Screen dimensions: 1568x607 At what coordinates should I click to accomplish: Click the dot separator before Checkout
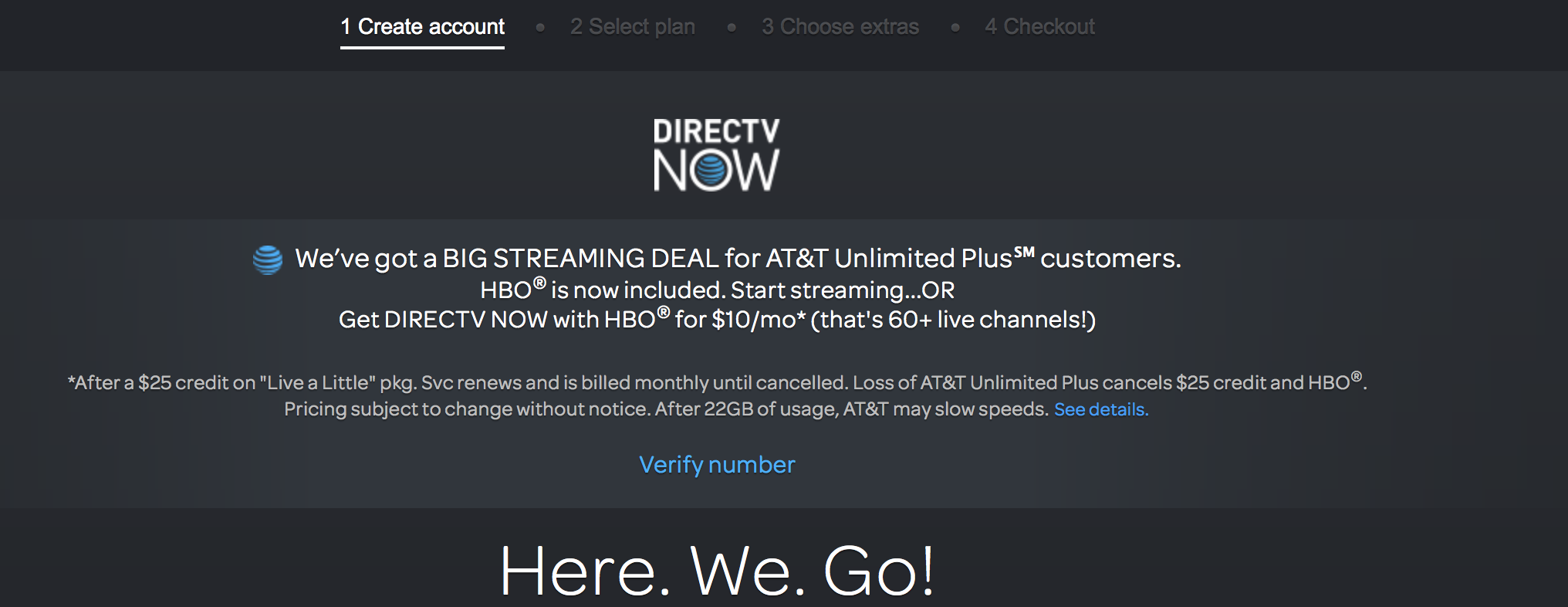tap(955, 28)
